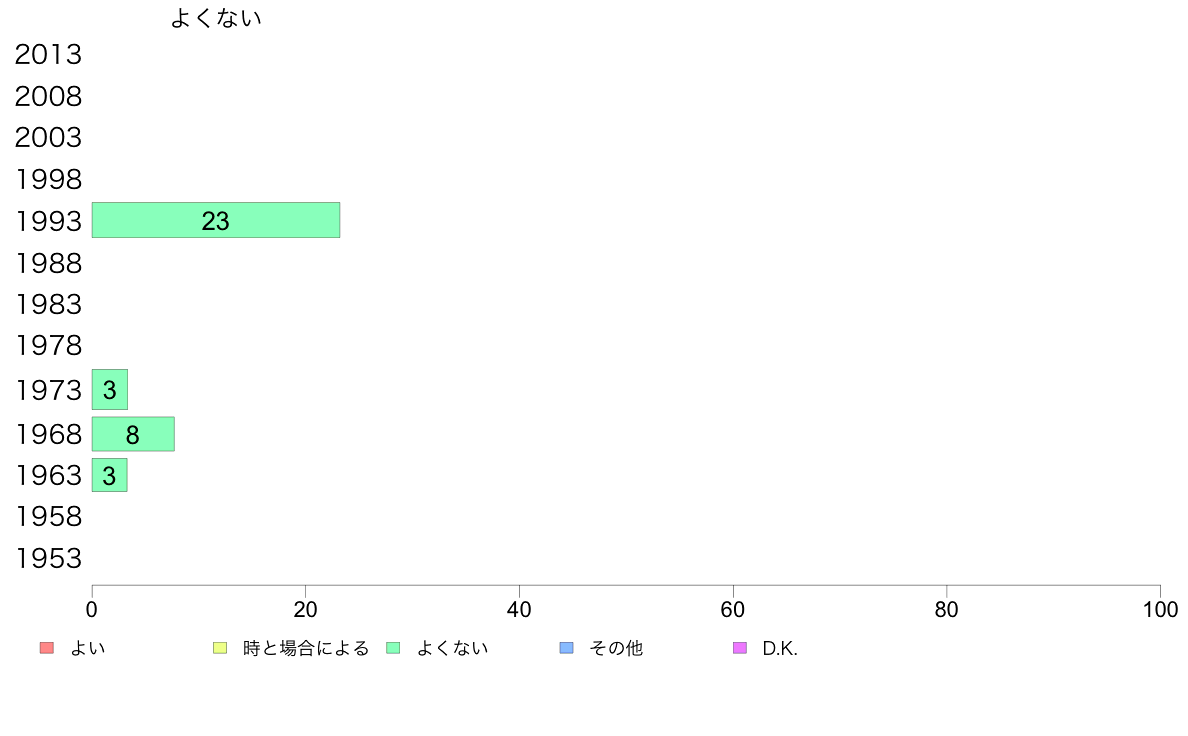Click the よくない chart title
Viewport: 1188px width, 736px height.
click(x=216, y=18)
